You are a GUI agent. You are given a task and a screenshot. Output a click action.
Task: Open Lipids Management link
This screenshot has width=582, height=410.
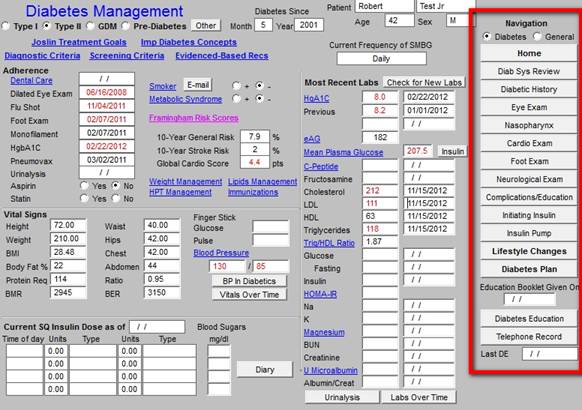point(262,181)
